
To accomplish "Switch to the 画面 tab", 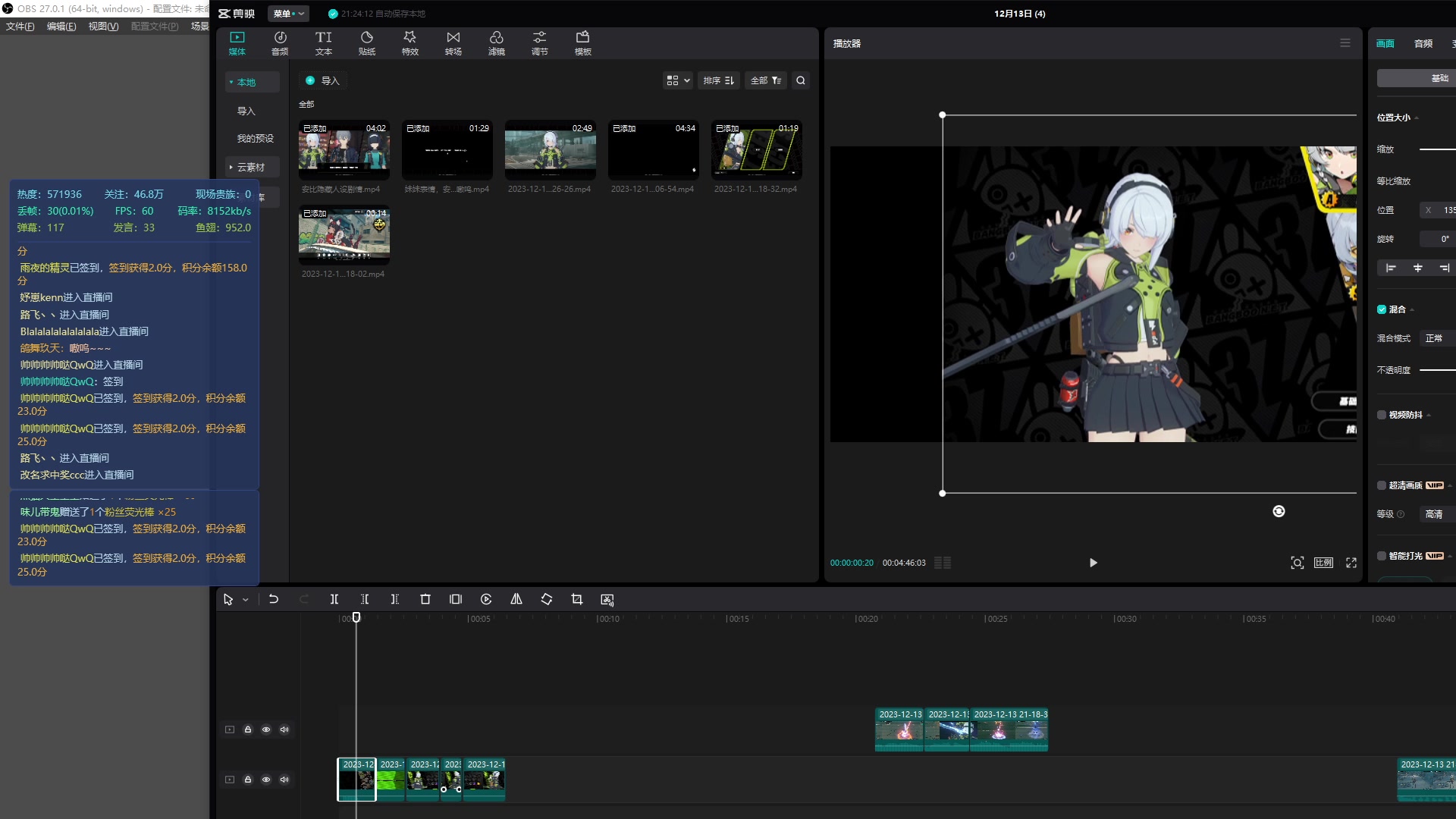I will 1385,43.
